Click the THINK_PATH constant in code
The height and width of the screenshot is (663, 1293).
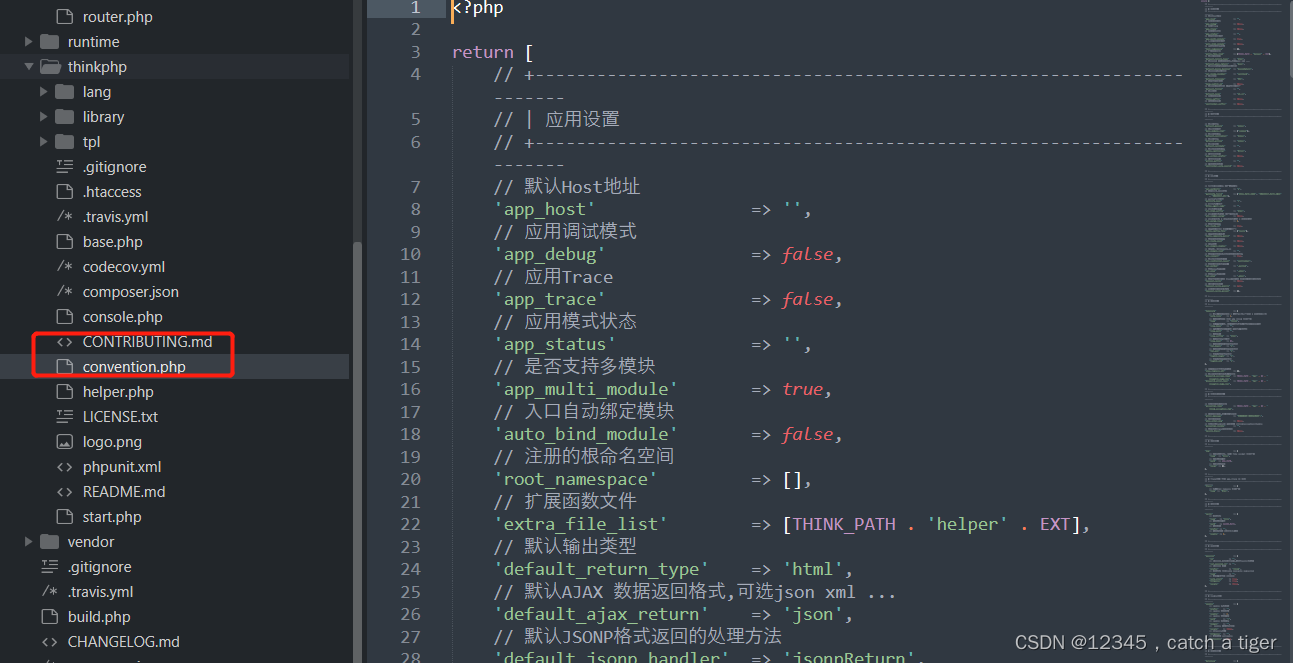click(x=844, y=524)
